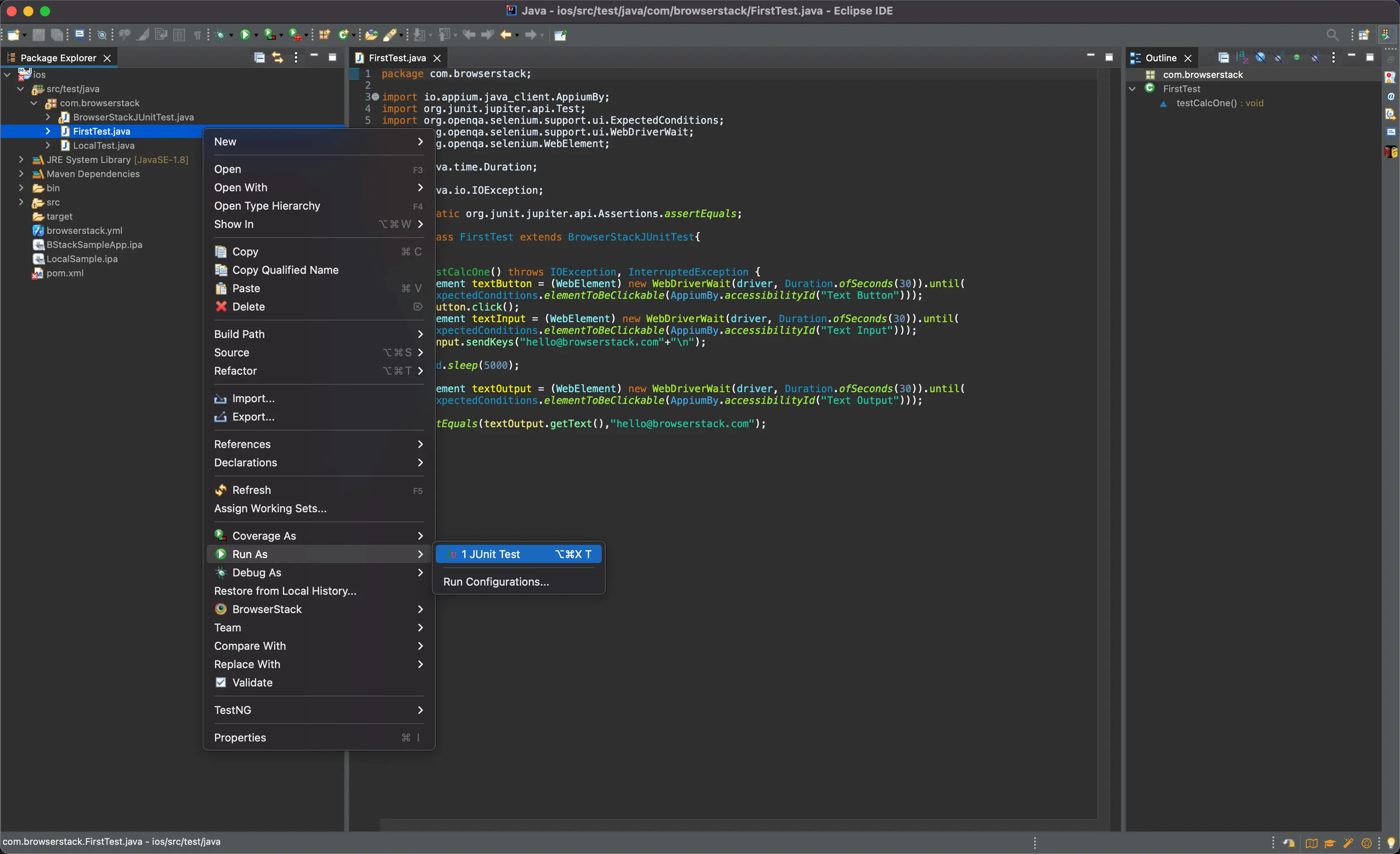Click Collapse All in Package Explorer
The width and height of the screenshot is (1400, 854).
click(x=259, y=58)
